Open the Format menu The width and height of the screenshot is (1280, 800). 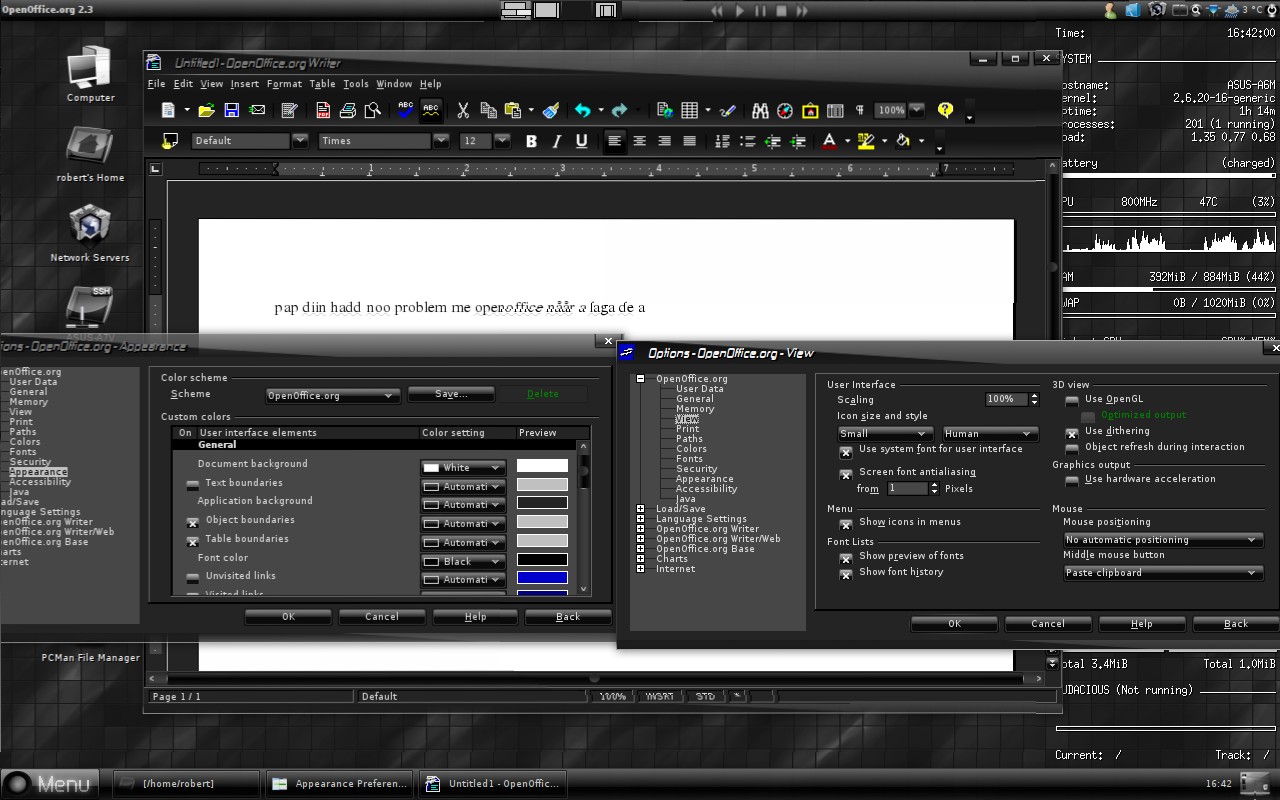284,84
